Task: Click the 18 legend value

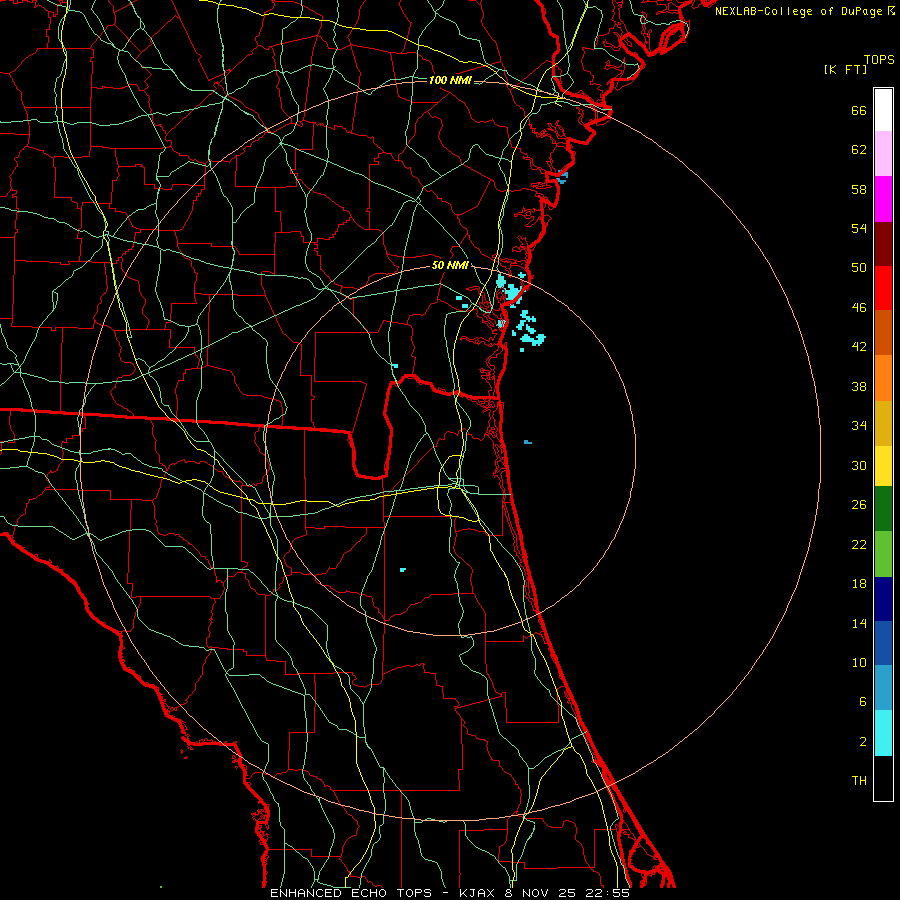Action: [x=859, y=584]
